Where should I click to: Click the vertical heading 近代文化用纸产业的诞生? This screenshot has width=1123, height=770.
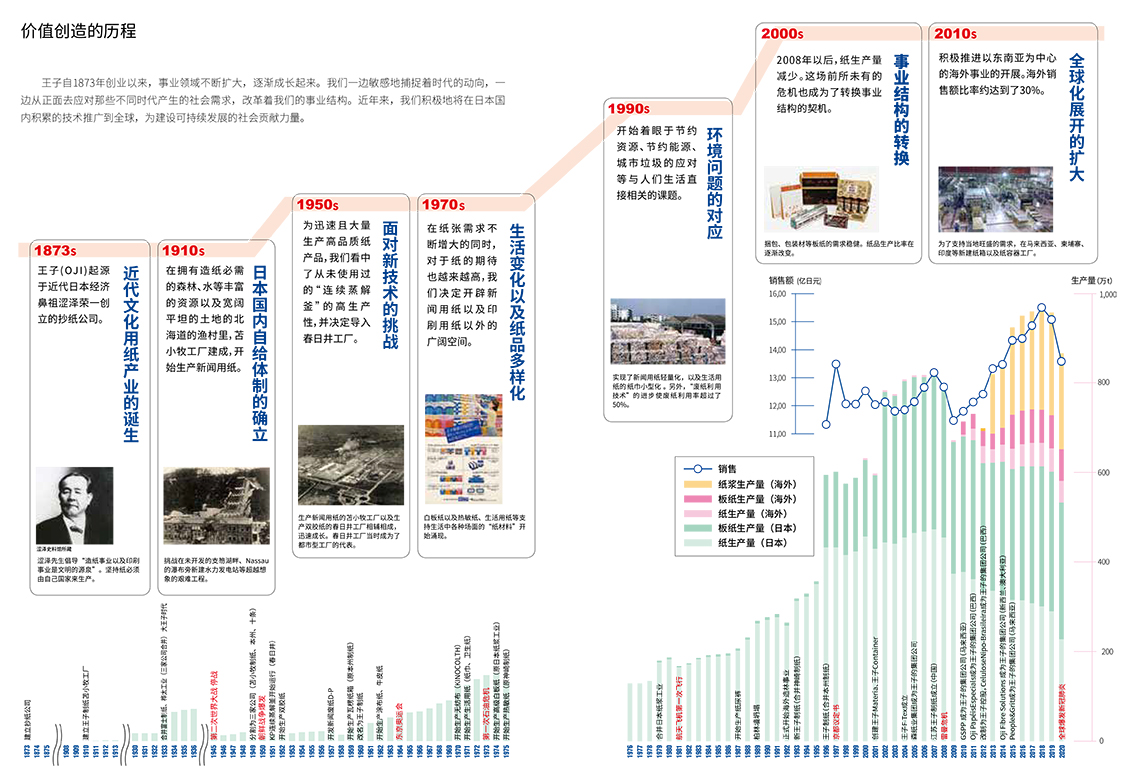pos(131,355)
